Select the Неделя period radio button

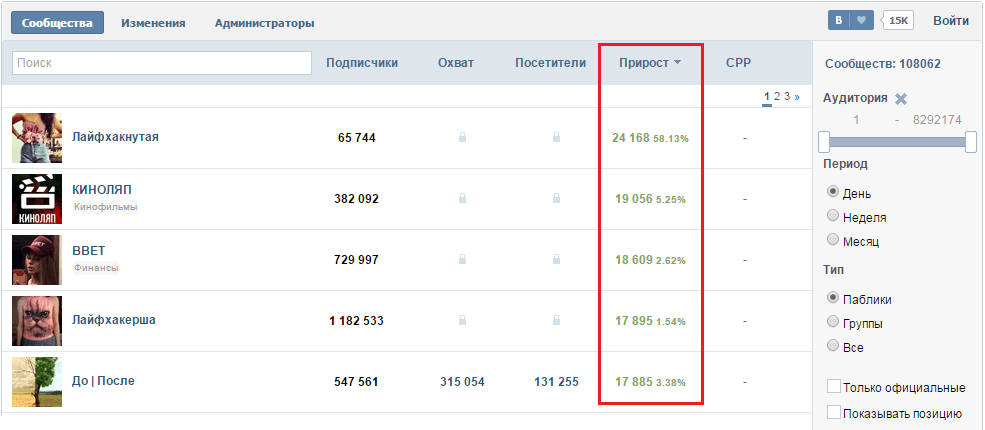[833, 216]
